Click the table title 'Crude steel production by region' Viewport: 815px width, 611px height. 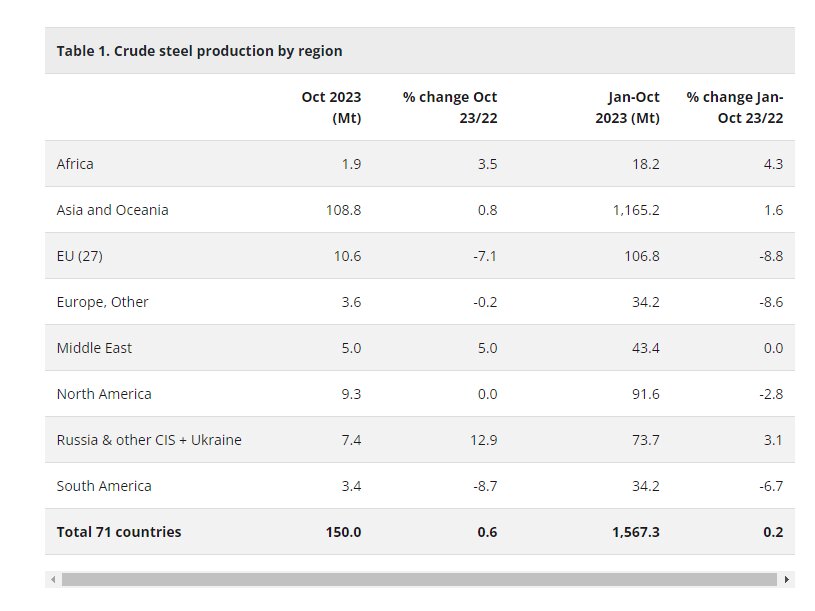click(199, 51)
